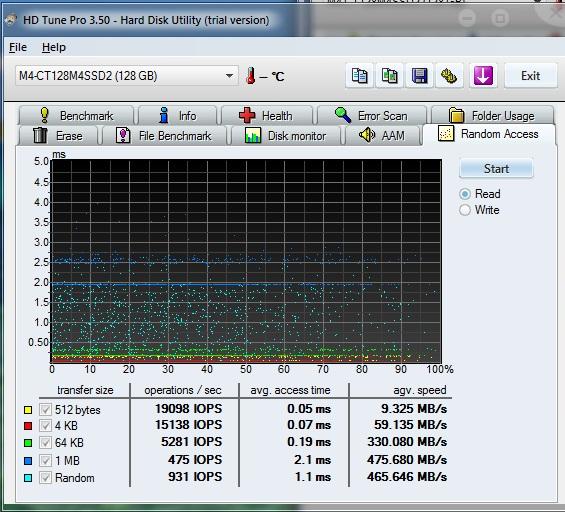Click the yellow 512 bytes color swatch
565x512 pixels.
pos(28,410)
